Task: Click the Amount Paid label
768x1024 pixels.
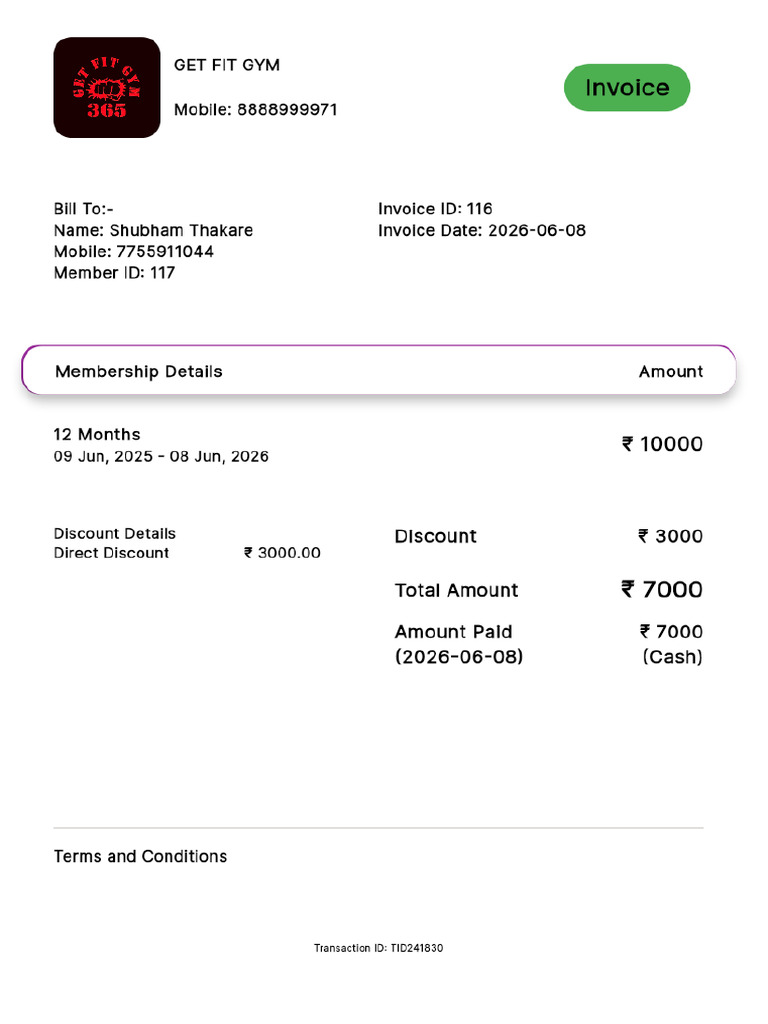Action: (454, 632)
